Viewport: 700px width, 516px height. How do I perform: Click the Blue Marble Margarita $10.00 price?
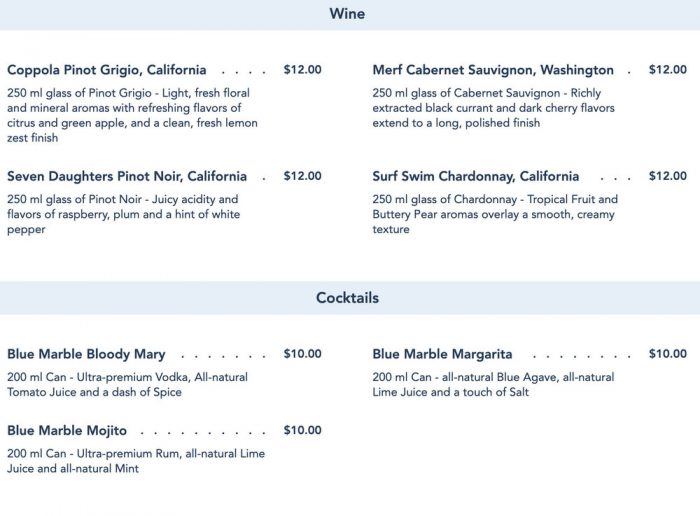coord(667,354)
